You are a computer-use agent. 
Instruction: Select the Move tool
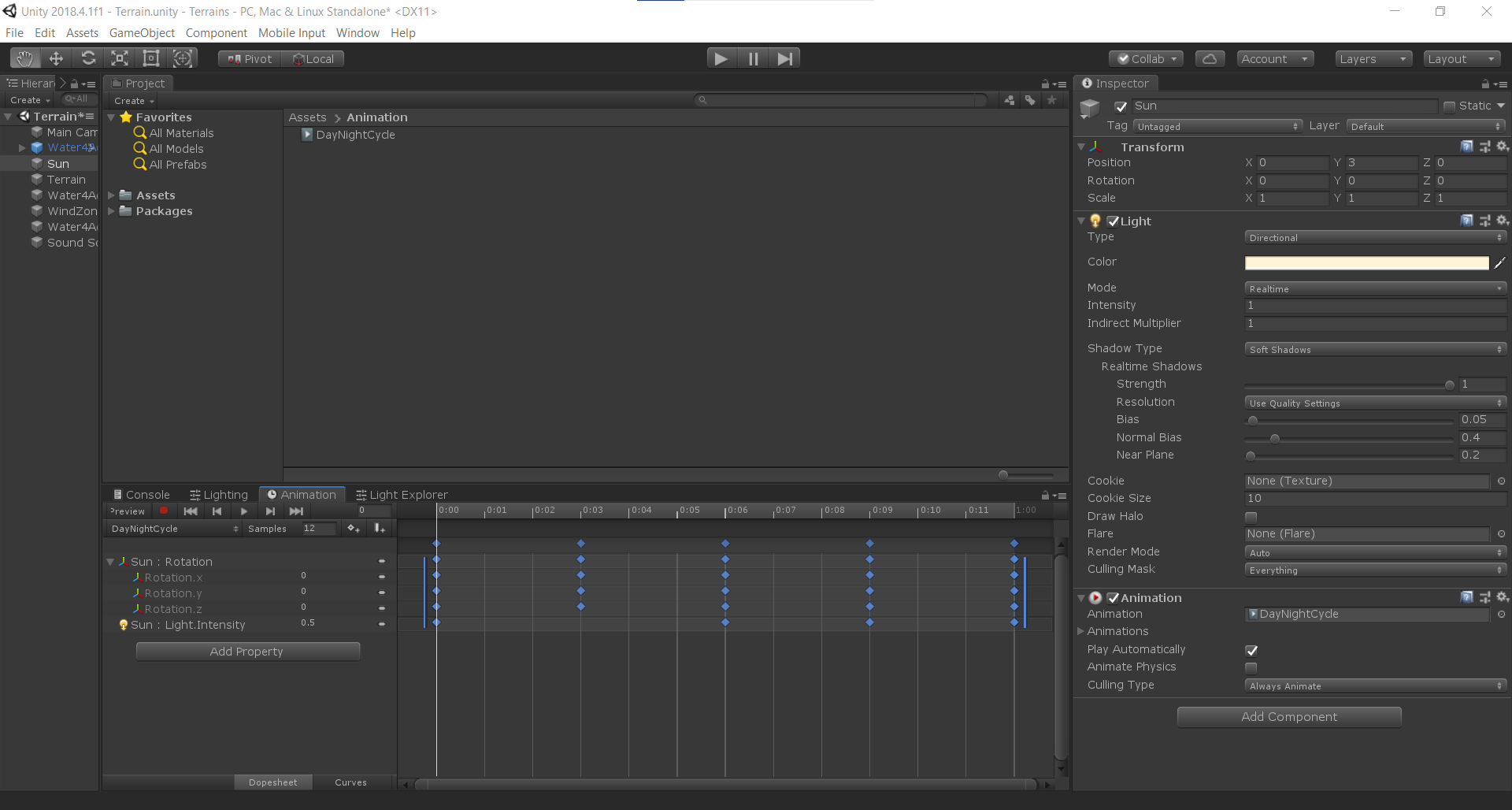[x=56, y=58]
